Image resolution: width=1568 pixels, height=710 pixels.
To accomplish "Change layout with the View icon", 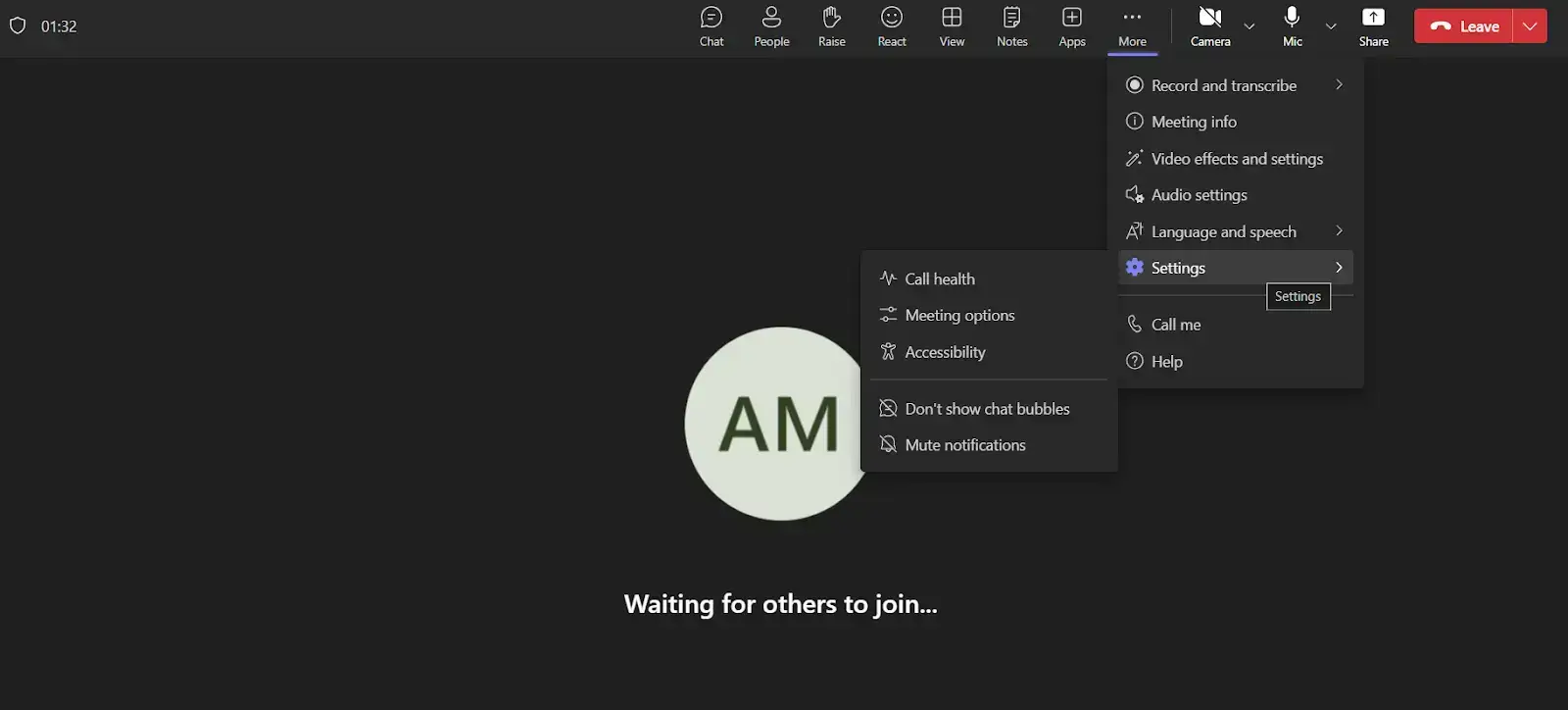I will 952,26.
